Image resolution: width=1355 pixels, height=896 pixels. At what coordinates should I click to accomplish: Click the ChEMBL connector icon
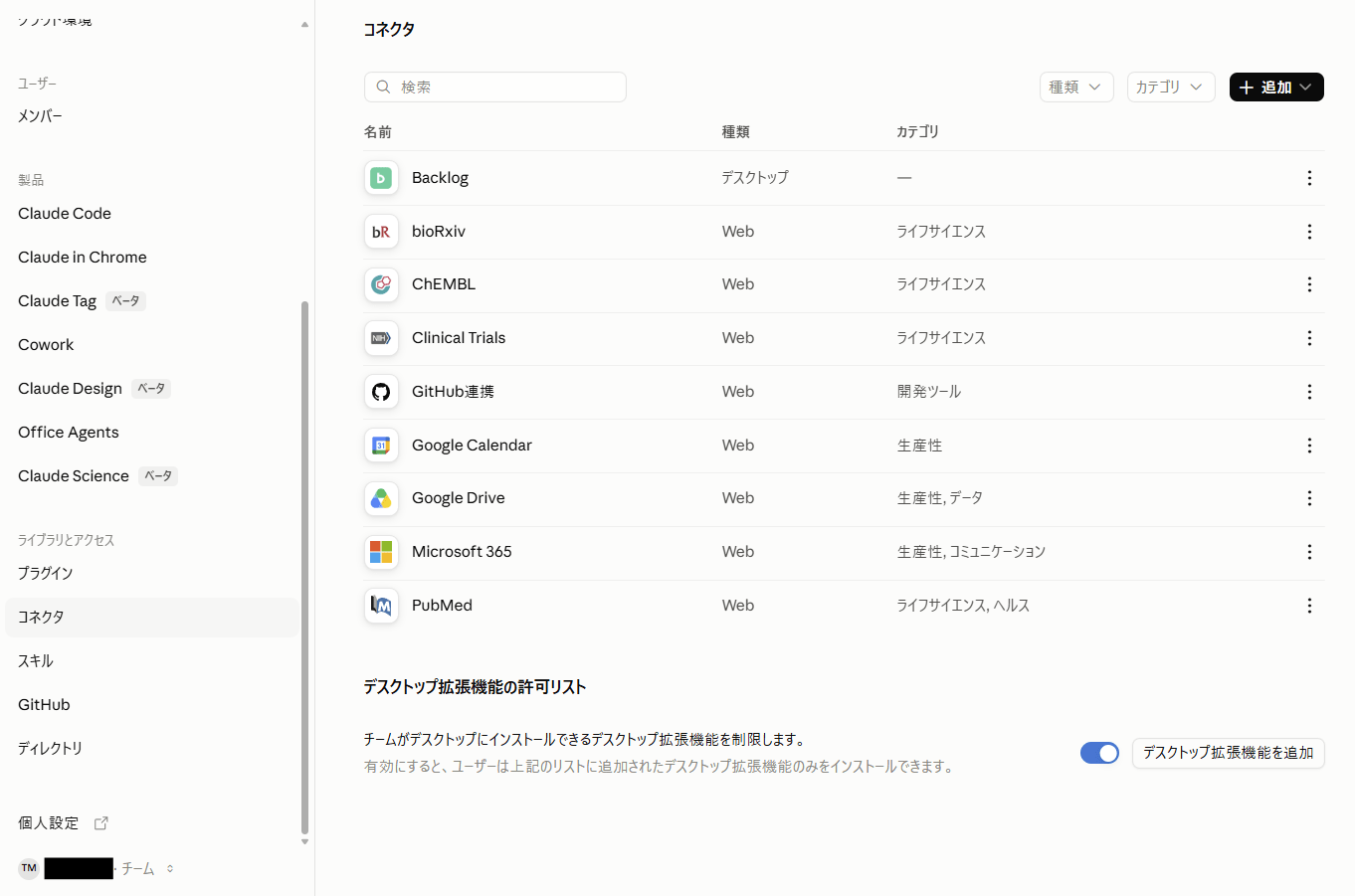[x=381, y=284]
